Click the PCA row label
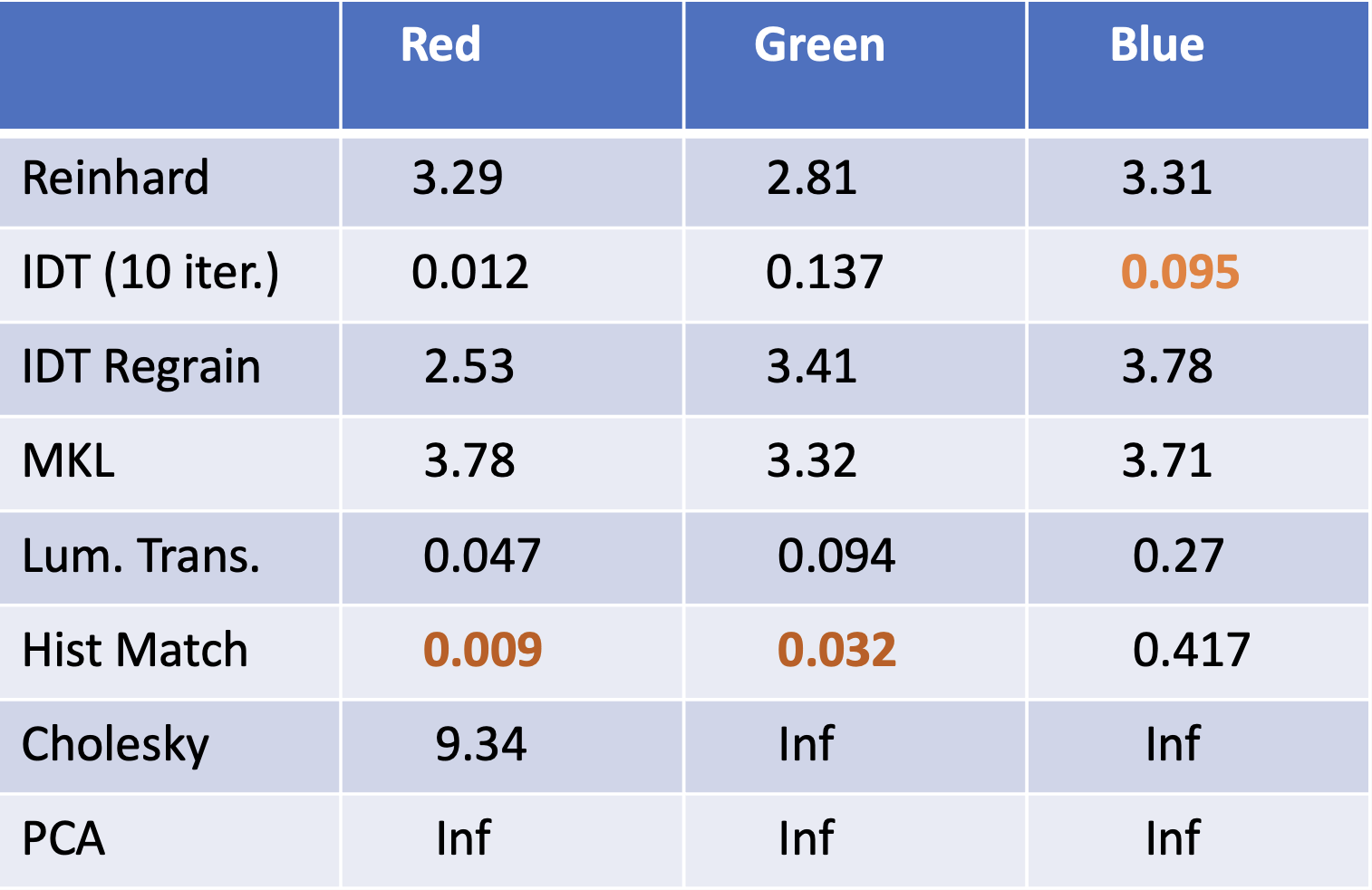 pyautogui.click(x=63, y=839)
